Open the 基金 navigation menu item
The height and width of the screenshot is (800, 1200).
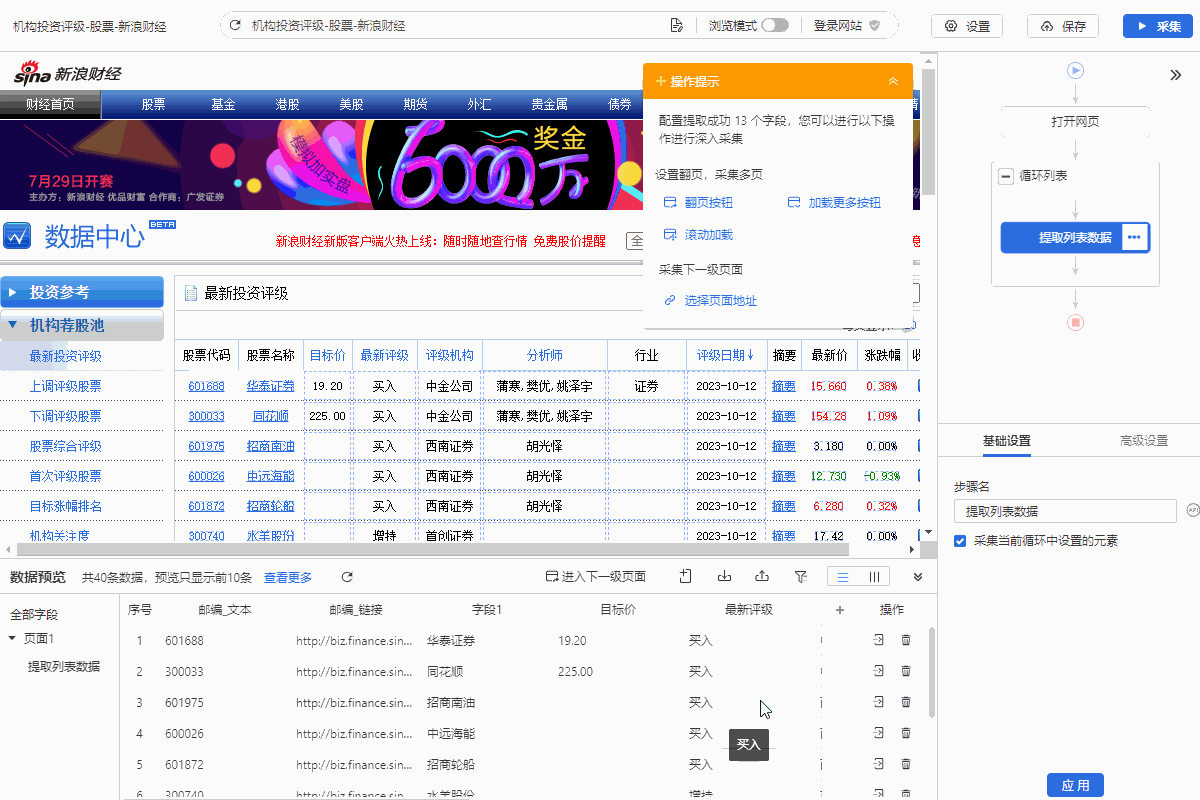(223, 104)
